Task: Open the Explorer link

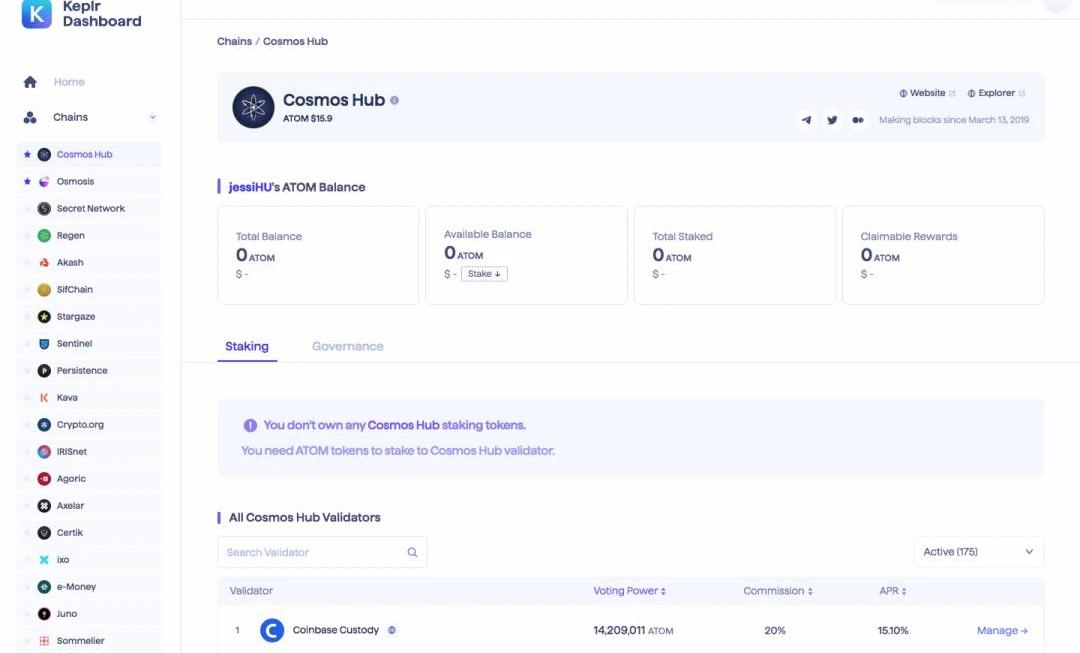Action: [x=996, y=93]
